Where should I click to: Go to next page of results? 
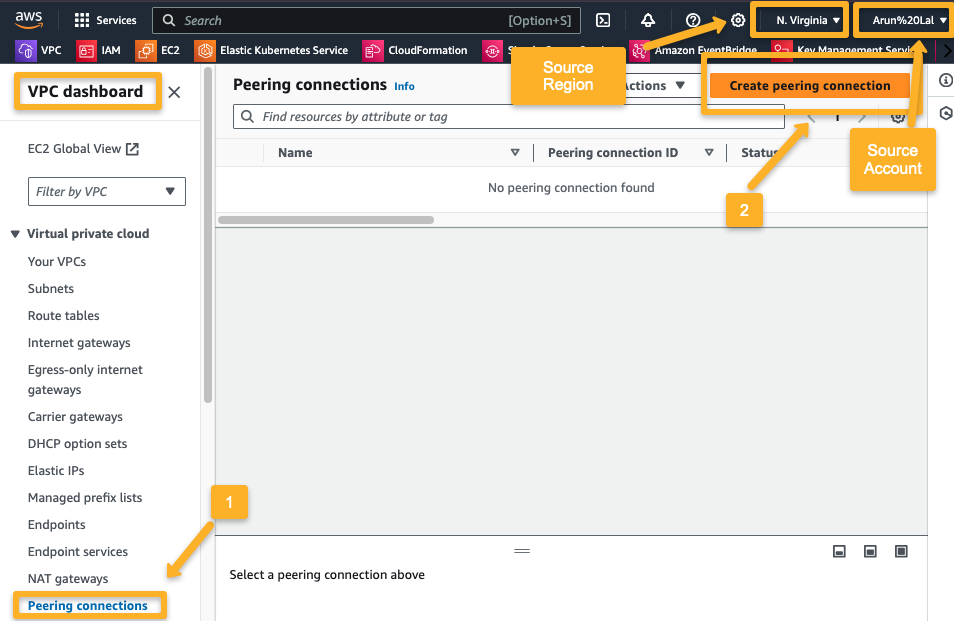coord(862,117)
